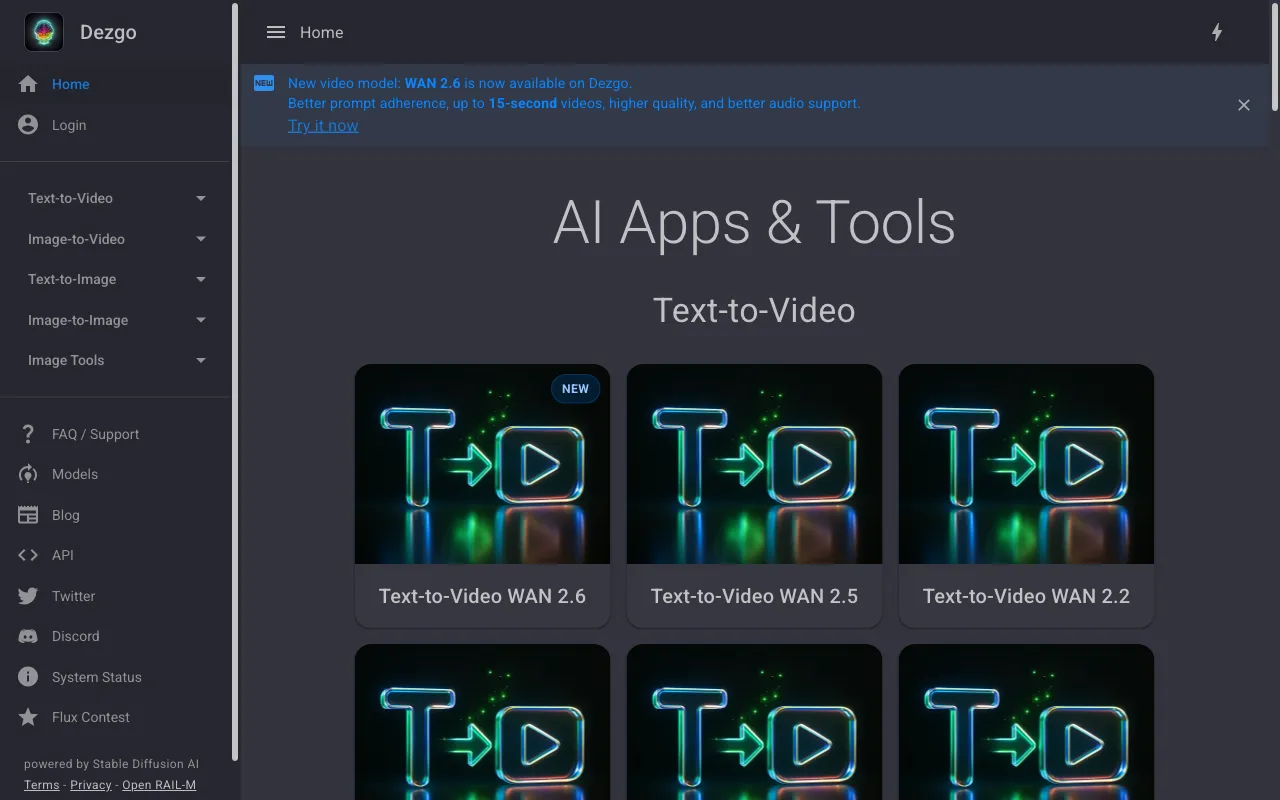Click the Dezgo brand name text
Image resolution: width=1280 pixels, height=800 pixels.
point(108,32)
